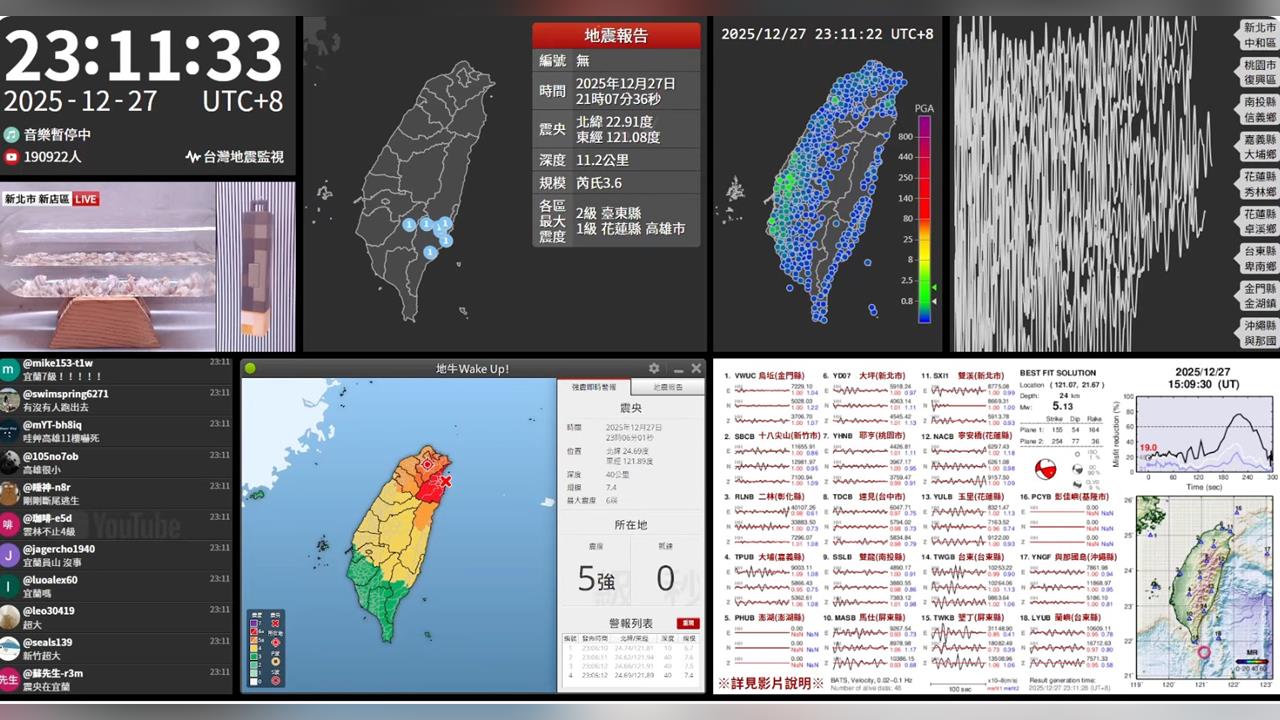Click the S波 icon in the map legend
This screenshot has width=1280, height=720.
click(276, 680)
